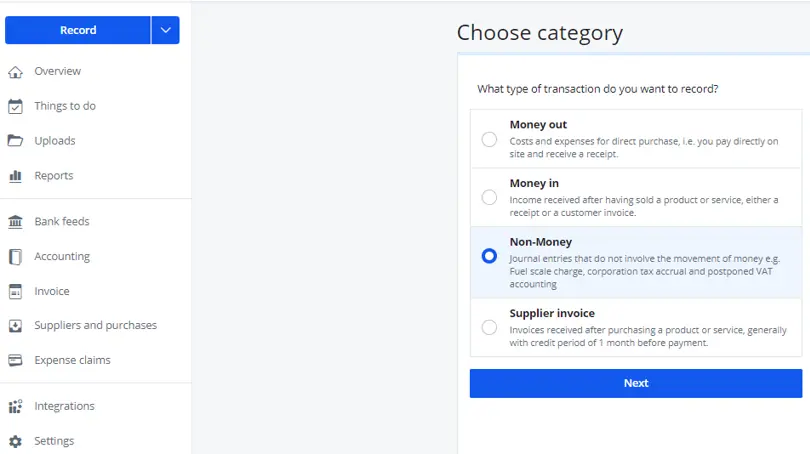Go to Expense claims menu label

click(72, 360)
